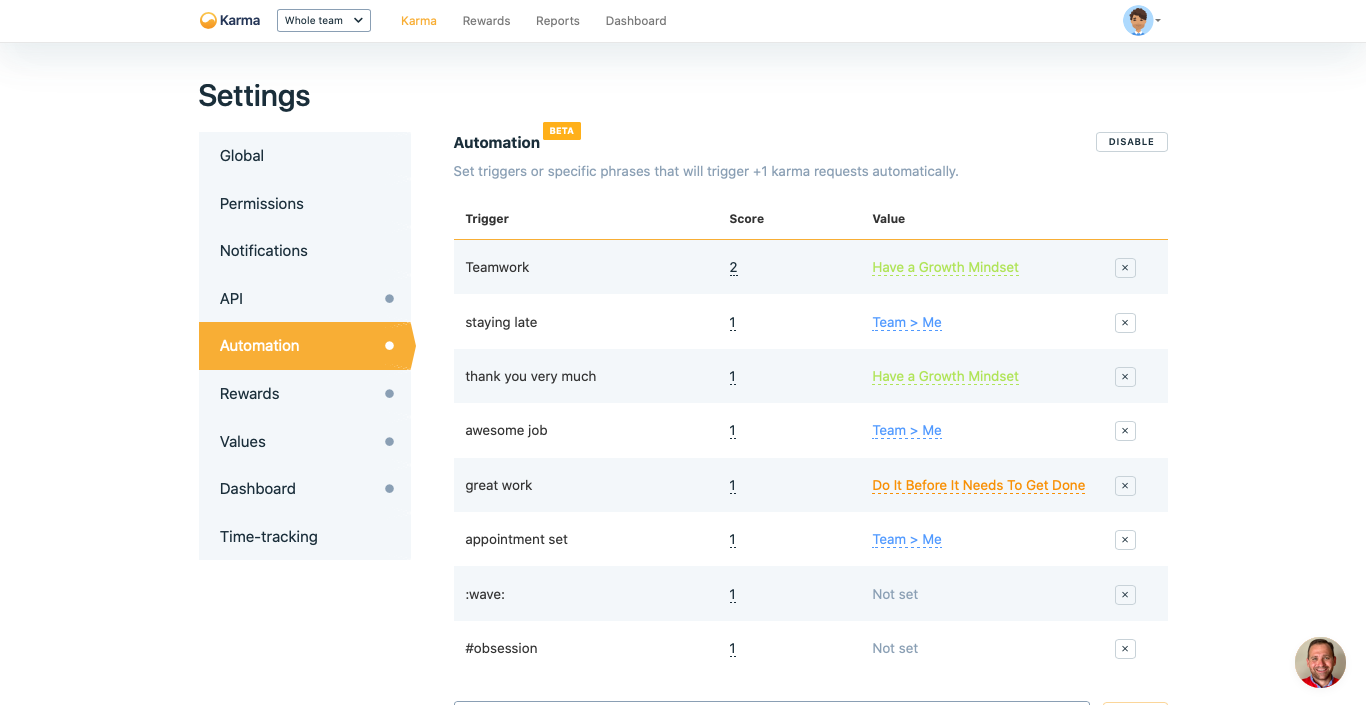Viewport: 1366px width, 705px height.
Task: Edit great work score
Action: [x=733, y=486]
